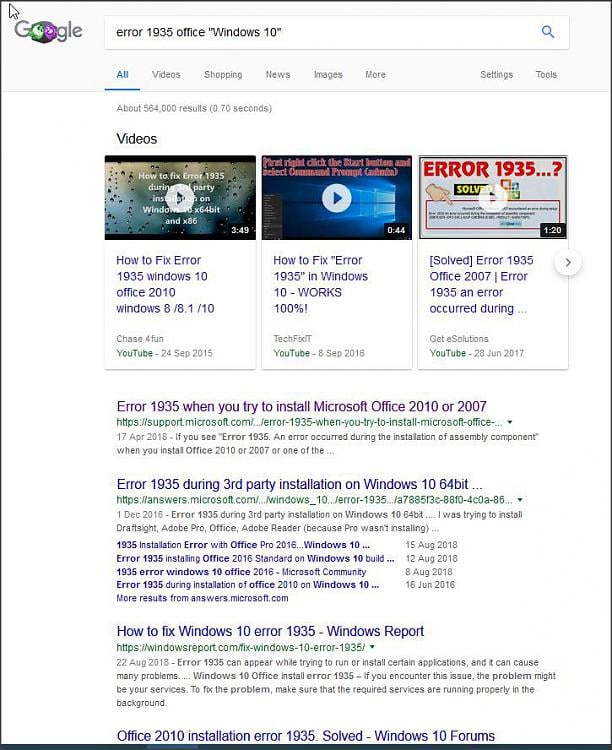Viewport: 612px width, 750px height.
Task: Click channel name 'Get eSolutions'
Action: click(459, 339)
